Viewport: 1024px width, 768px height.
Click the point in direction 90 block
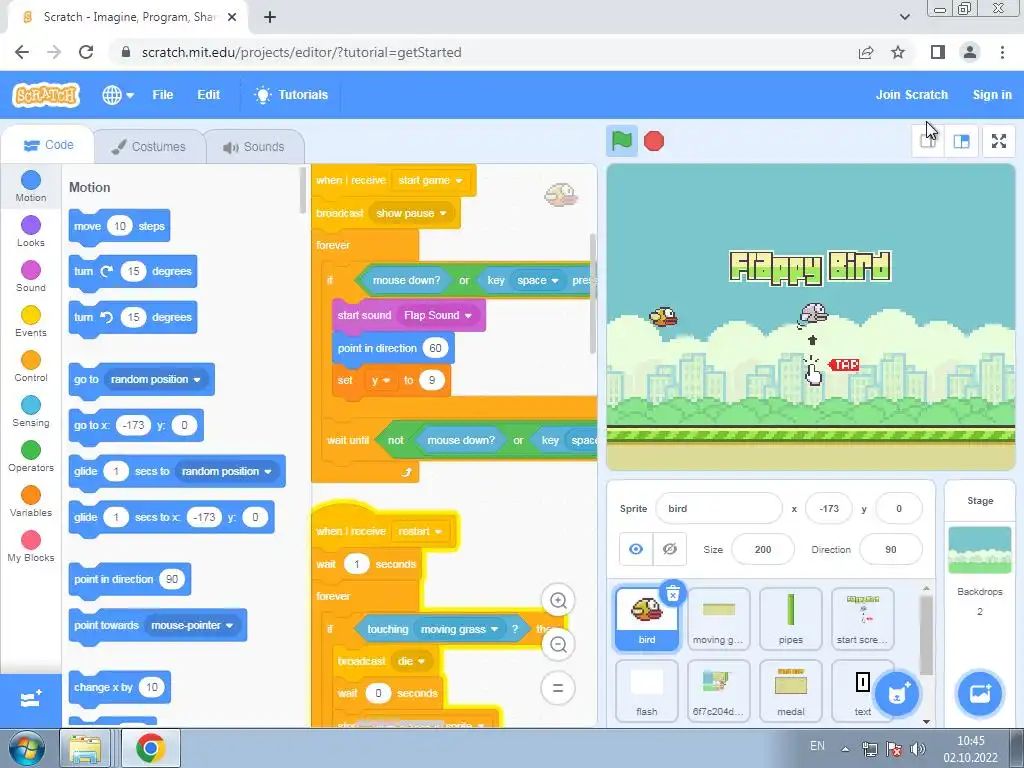pos(129,579)
